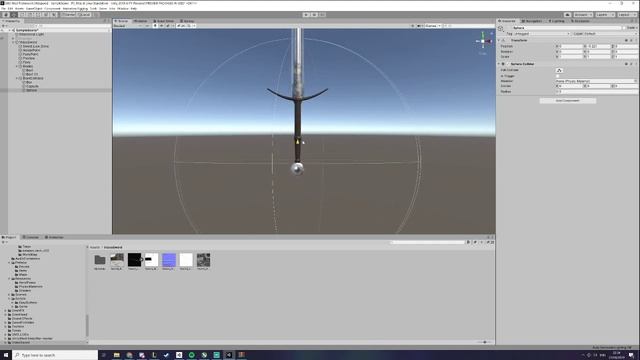Viewport: 640px width, 360px height.
Task: Select the blue normal map thumbnail
Action: click(169, 260)
